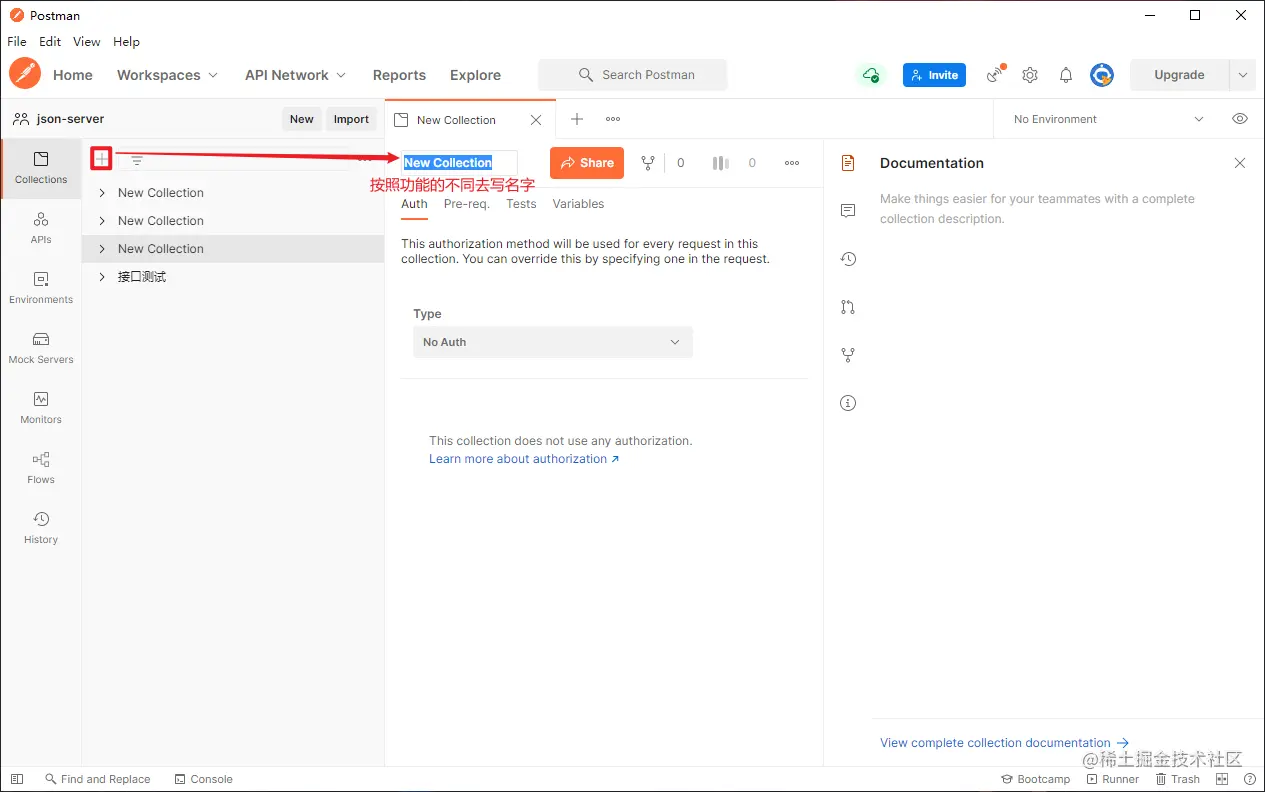Screen dimensions: 1265x792
Task: Open the auth Type No Auth dropdown
Action: [x=552, y=342]
